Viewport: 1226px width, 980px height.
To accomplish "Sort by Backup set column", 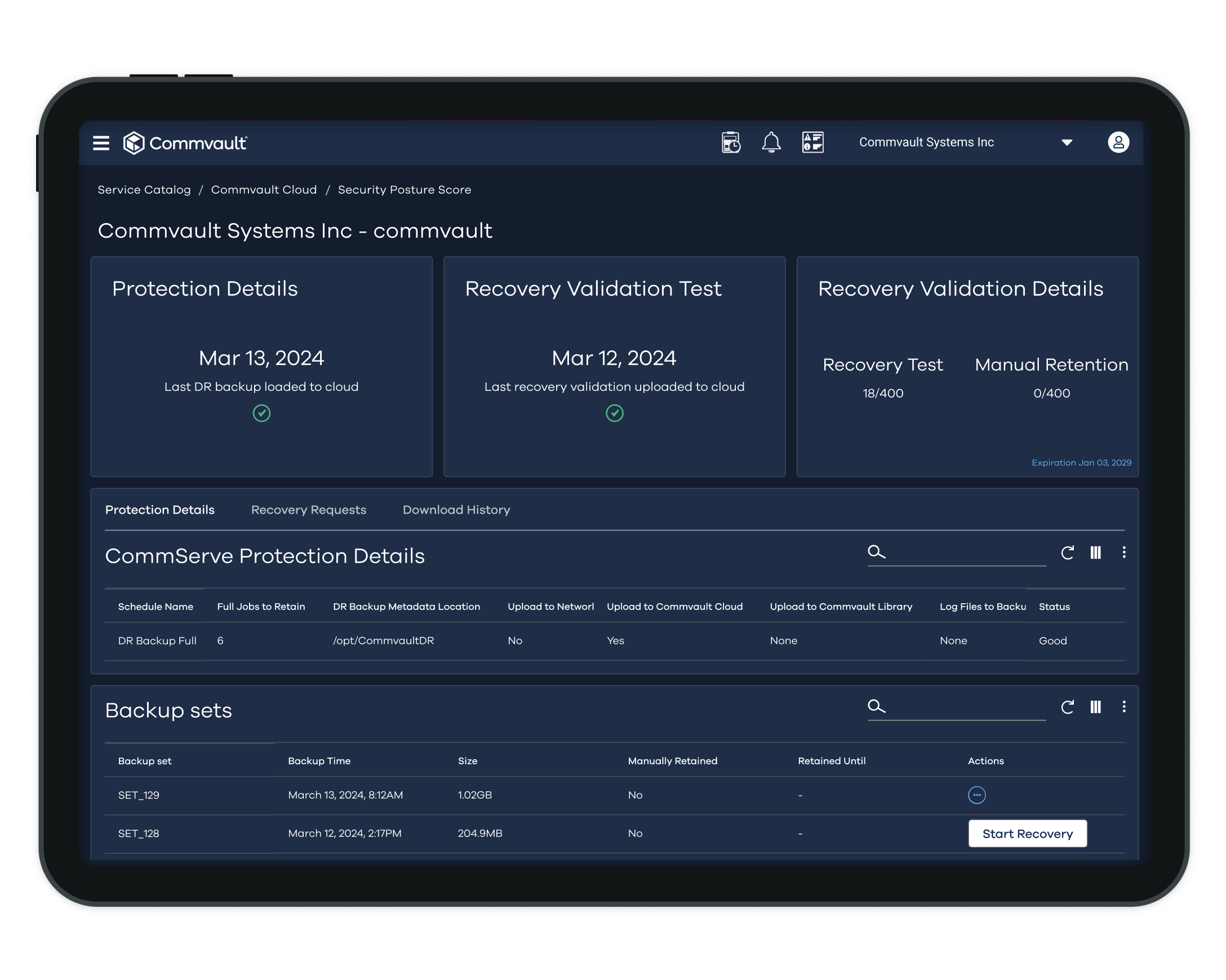I will point(144,760).
